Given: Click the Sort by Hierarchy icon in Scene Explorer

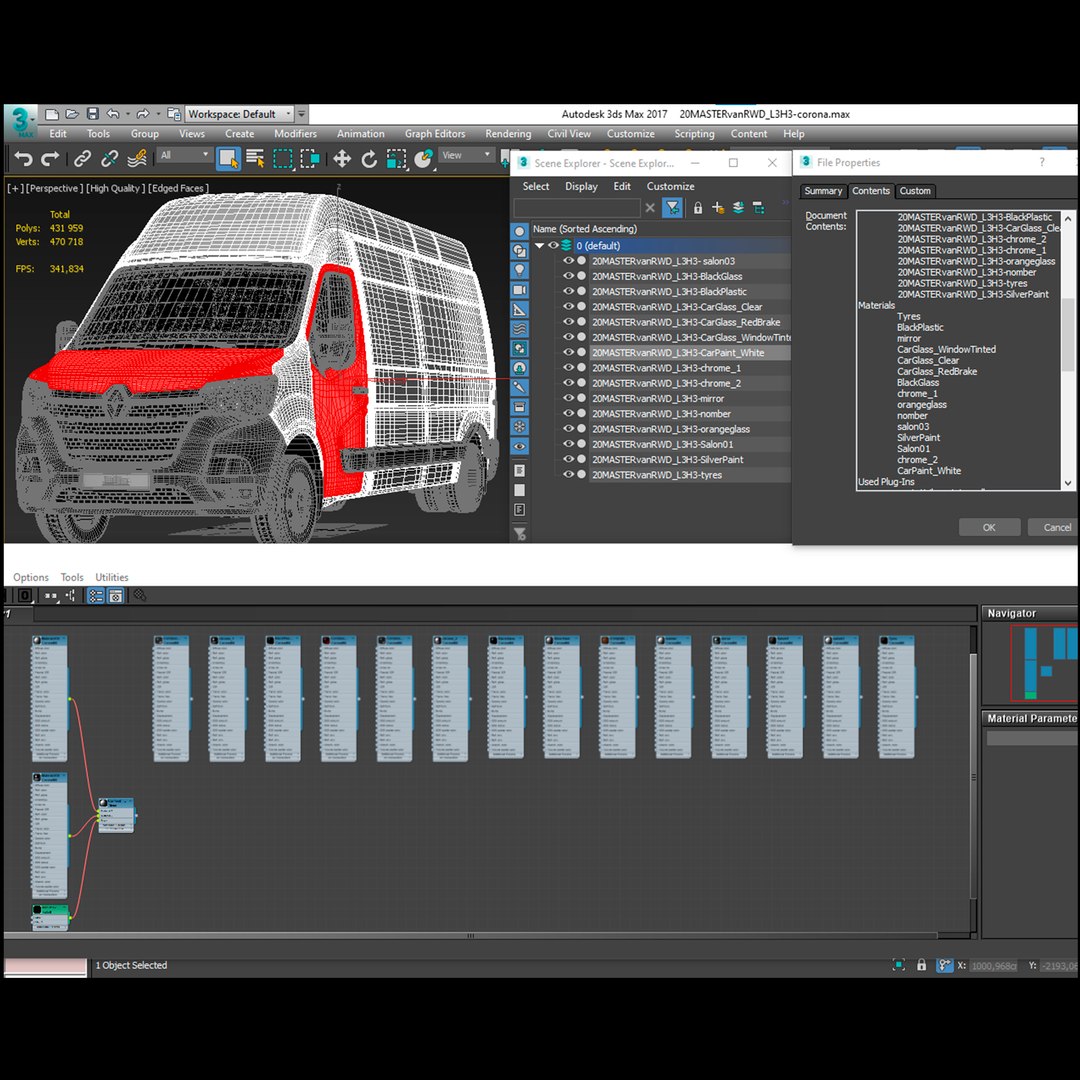Looking at the screenshot, I should (x=758, y=208).
